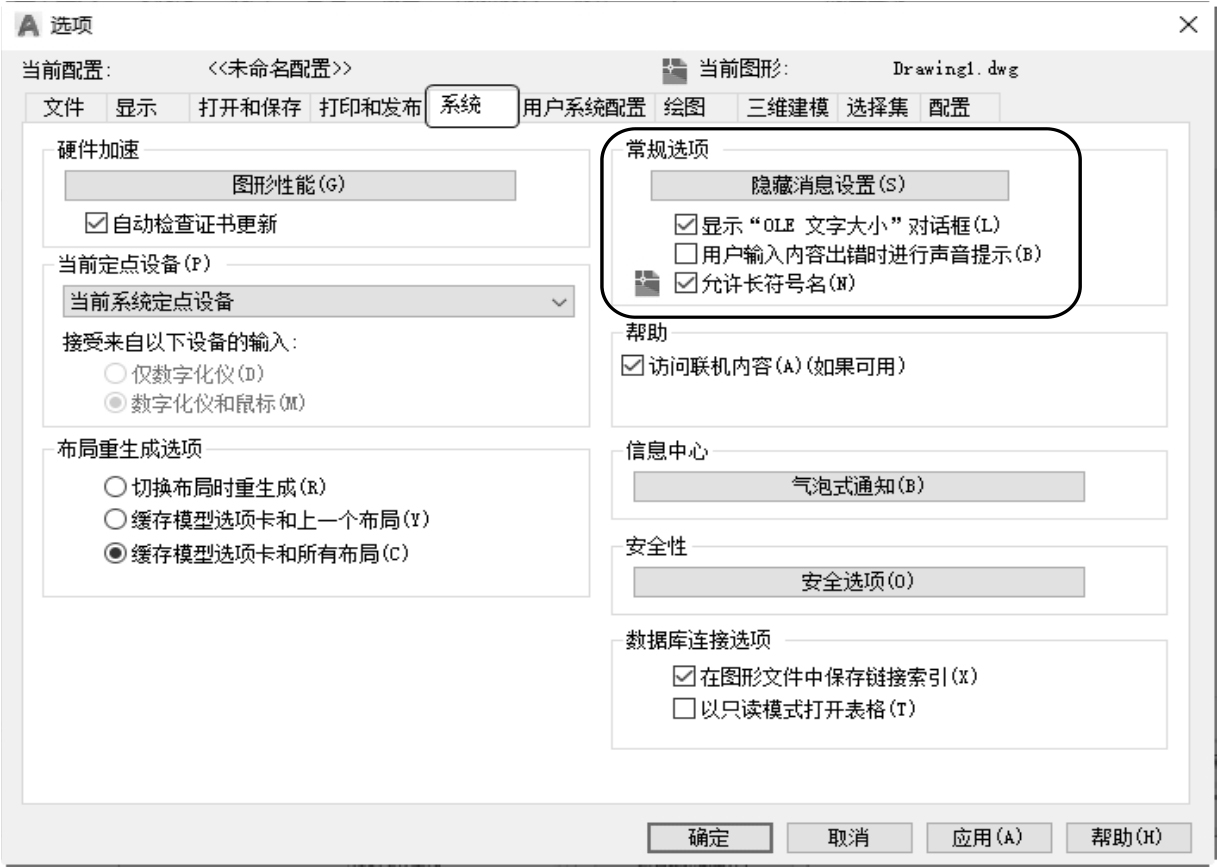Open 安全选项(O) button
The image size is (1218, 868).
(x=859, y=583)
